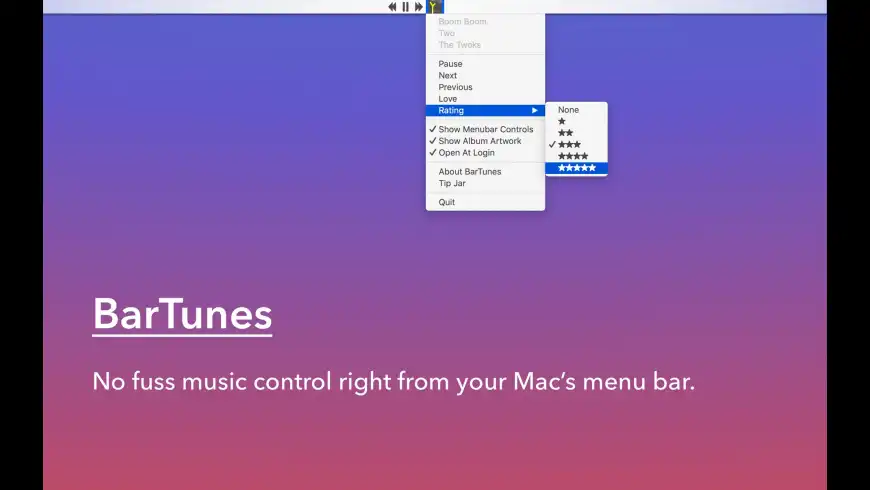The height and width of the screenshot is (490, 870).
Task: Choose Next from the menu
Action: [485, 75]
